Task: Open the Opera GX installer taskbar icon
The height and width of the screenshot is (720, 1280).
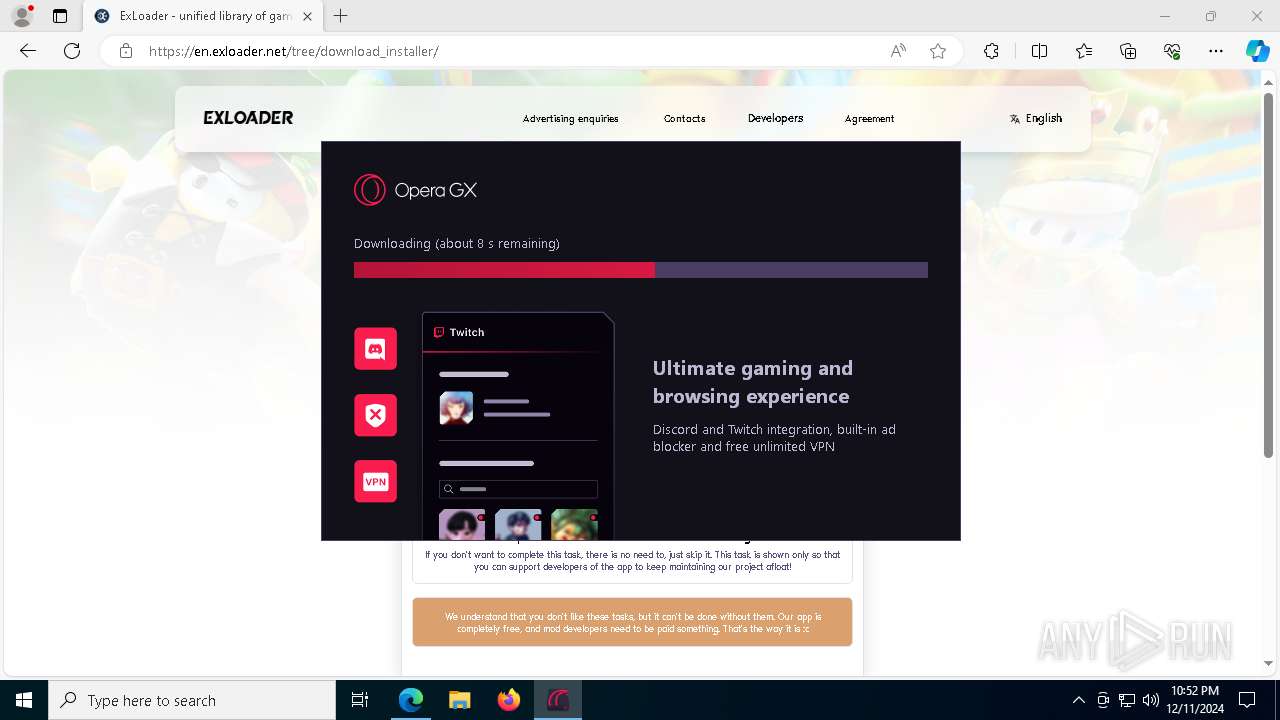Action: click(x=558, y=700)
